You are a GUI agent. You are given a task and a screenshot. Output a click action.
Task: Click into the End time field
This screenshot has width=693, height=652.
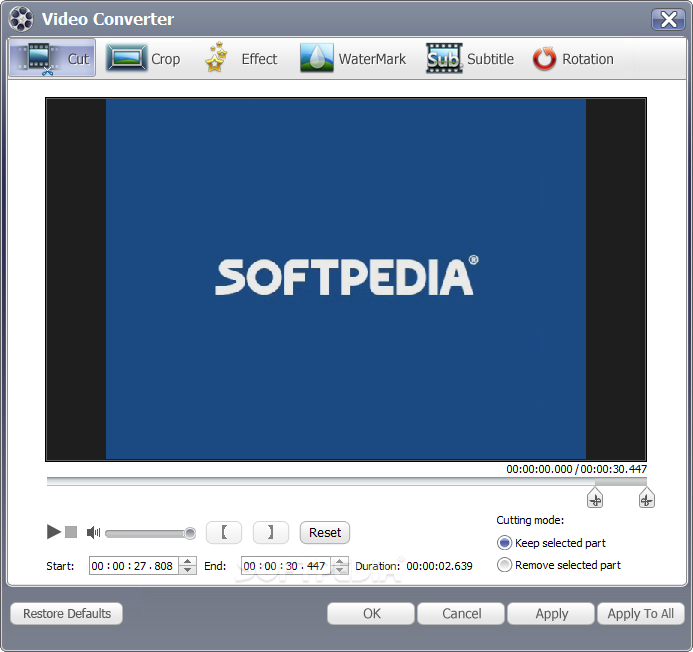pos(286,566)
